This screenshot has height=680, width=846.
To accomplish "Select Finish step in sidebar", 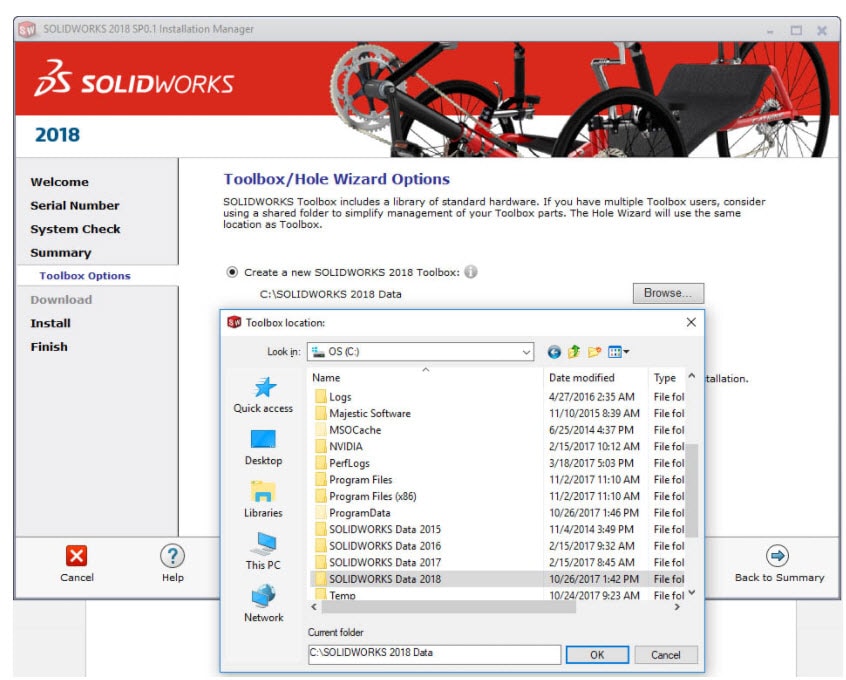I will (49, 347).
